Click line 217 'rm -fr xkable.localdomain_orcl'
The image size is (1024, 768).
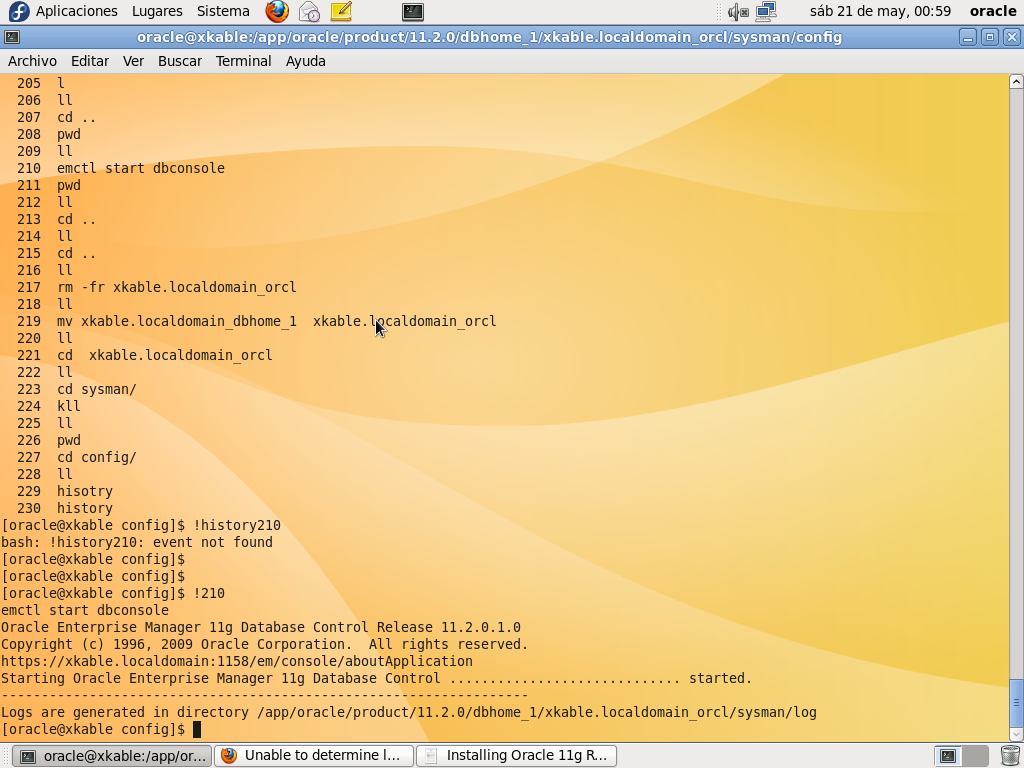click(176, 287)
